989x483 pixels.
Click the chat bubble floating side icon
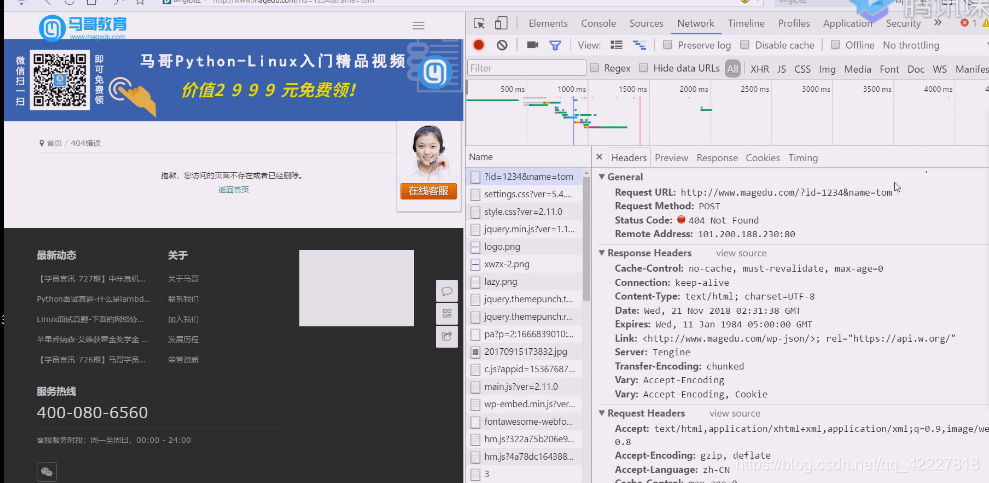[447, 291]
